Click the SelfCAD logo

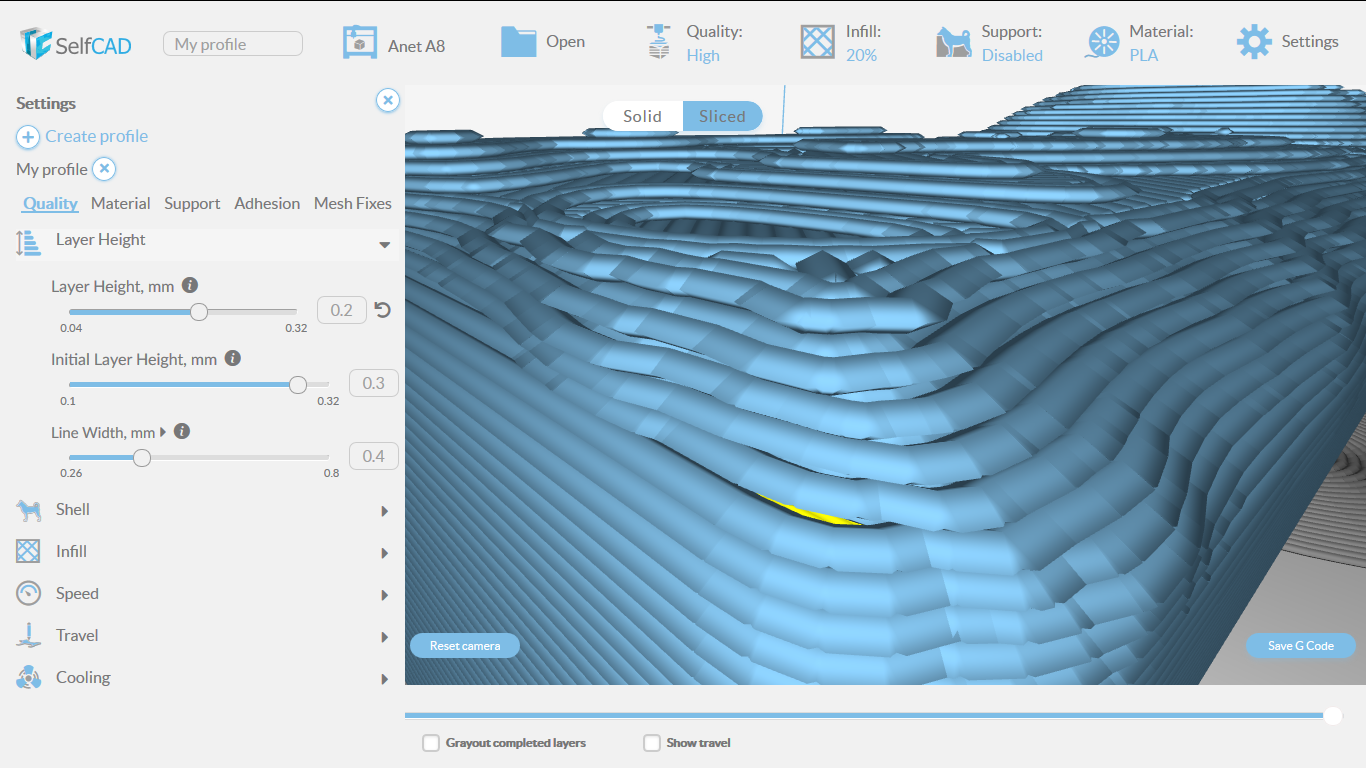click(x=76, y=43)
